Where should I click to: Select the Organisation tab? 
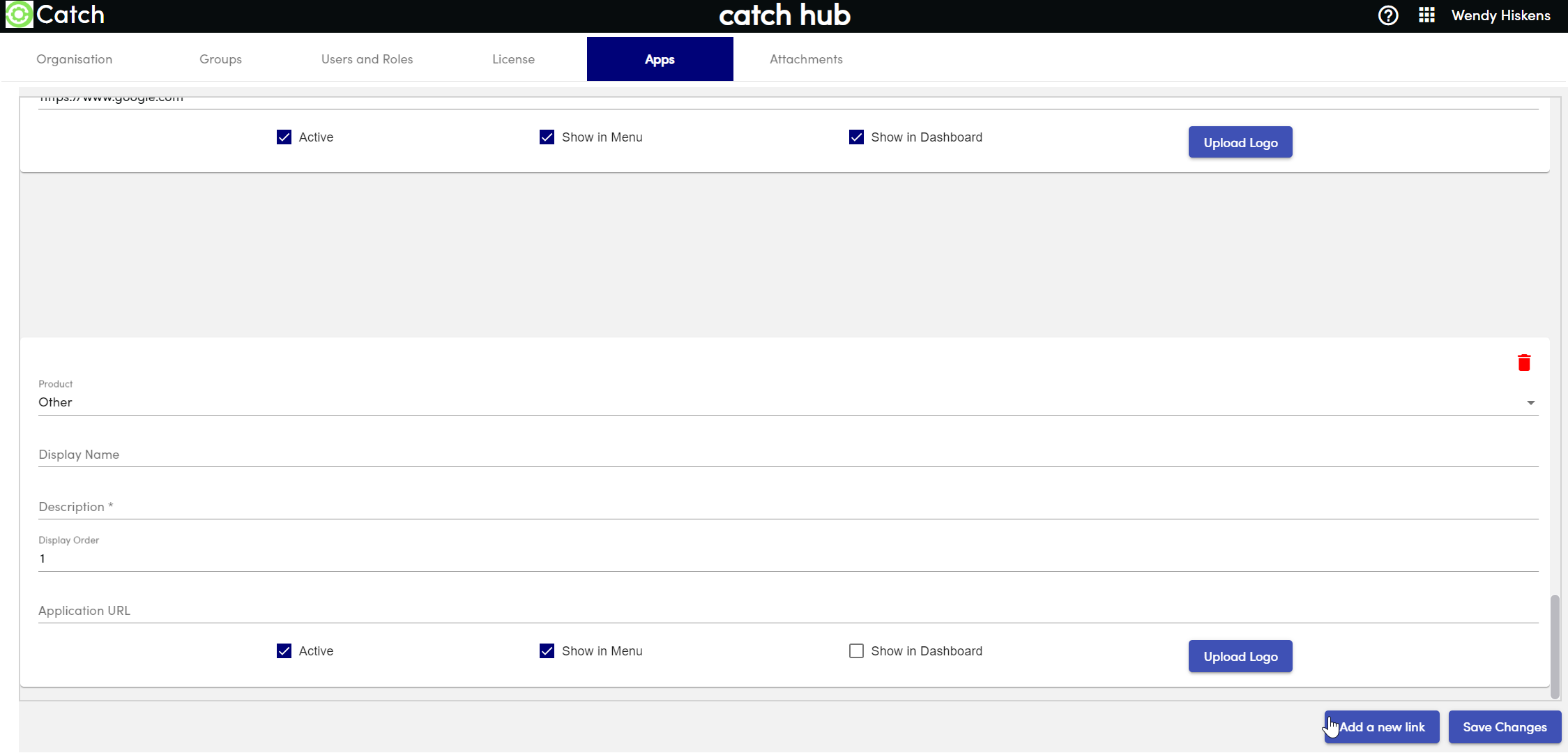point(74,59)
